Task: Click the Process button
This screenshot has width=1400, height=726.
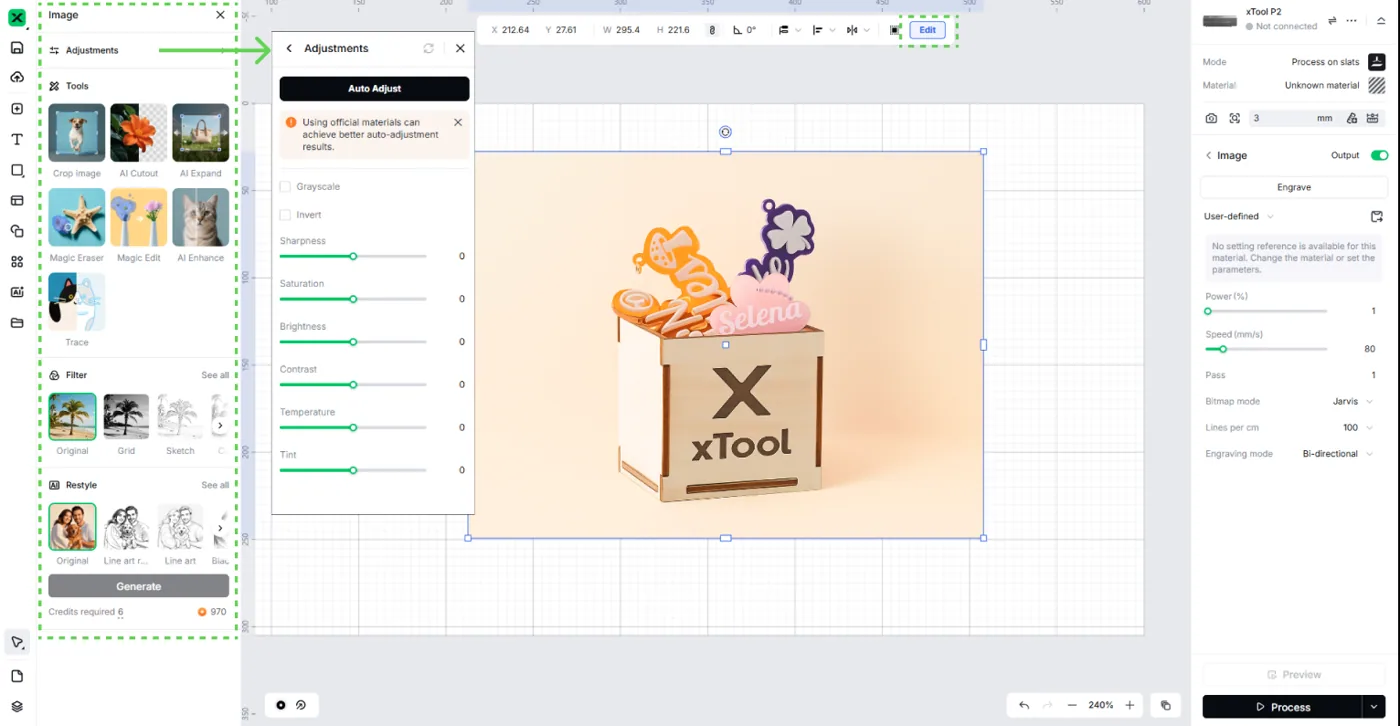Action: point(1282,707)
